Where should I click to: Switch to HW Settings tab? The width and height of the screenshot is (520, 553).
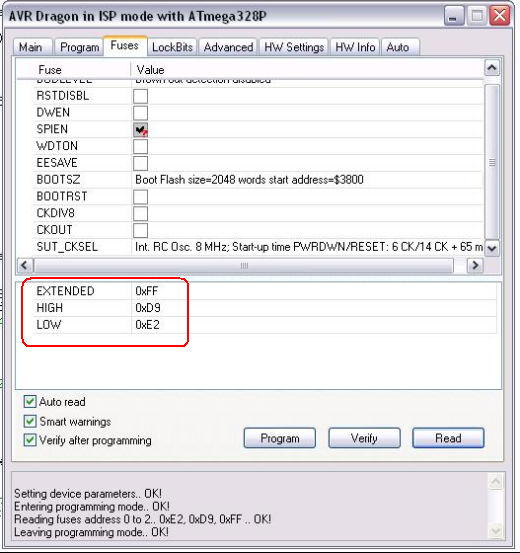pos(294,47)
